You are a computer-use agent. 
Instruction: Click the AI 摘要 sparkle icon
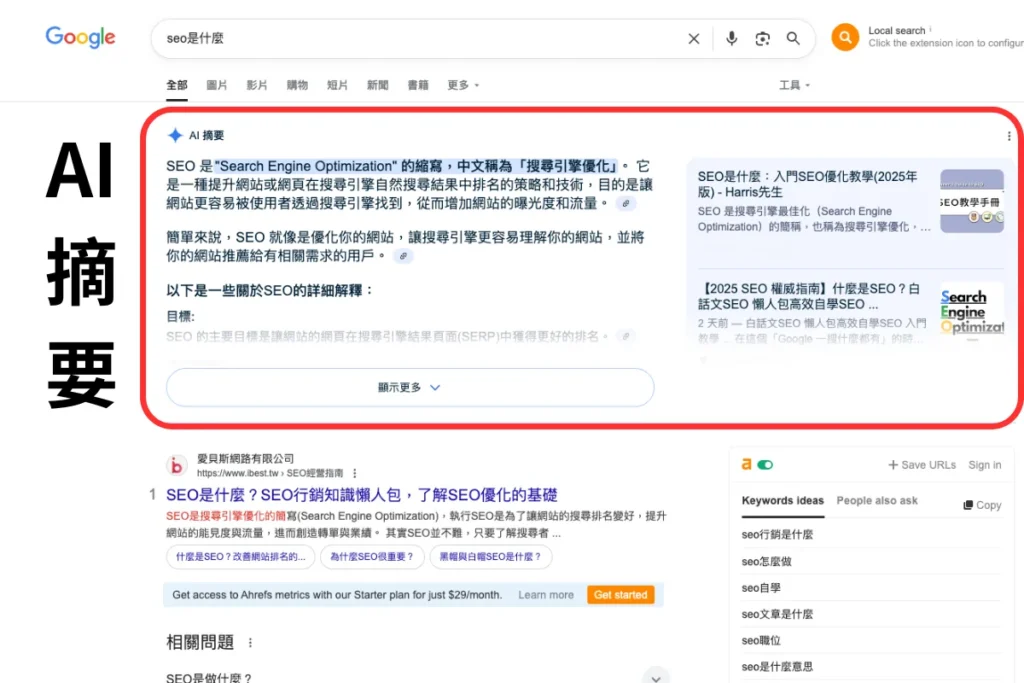click(x=175, y=135)
